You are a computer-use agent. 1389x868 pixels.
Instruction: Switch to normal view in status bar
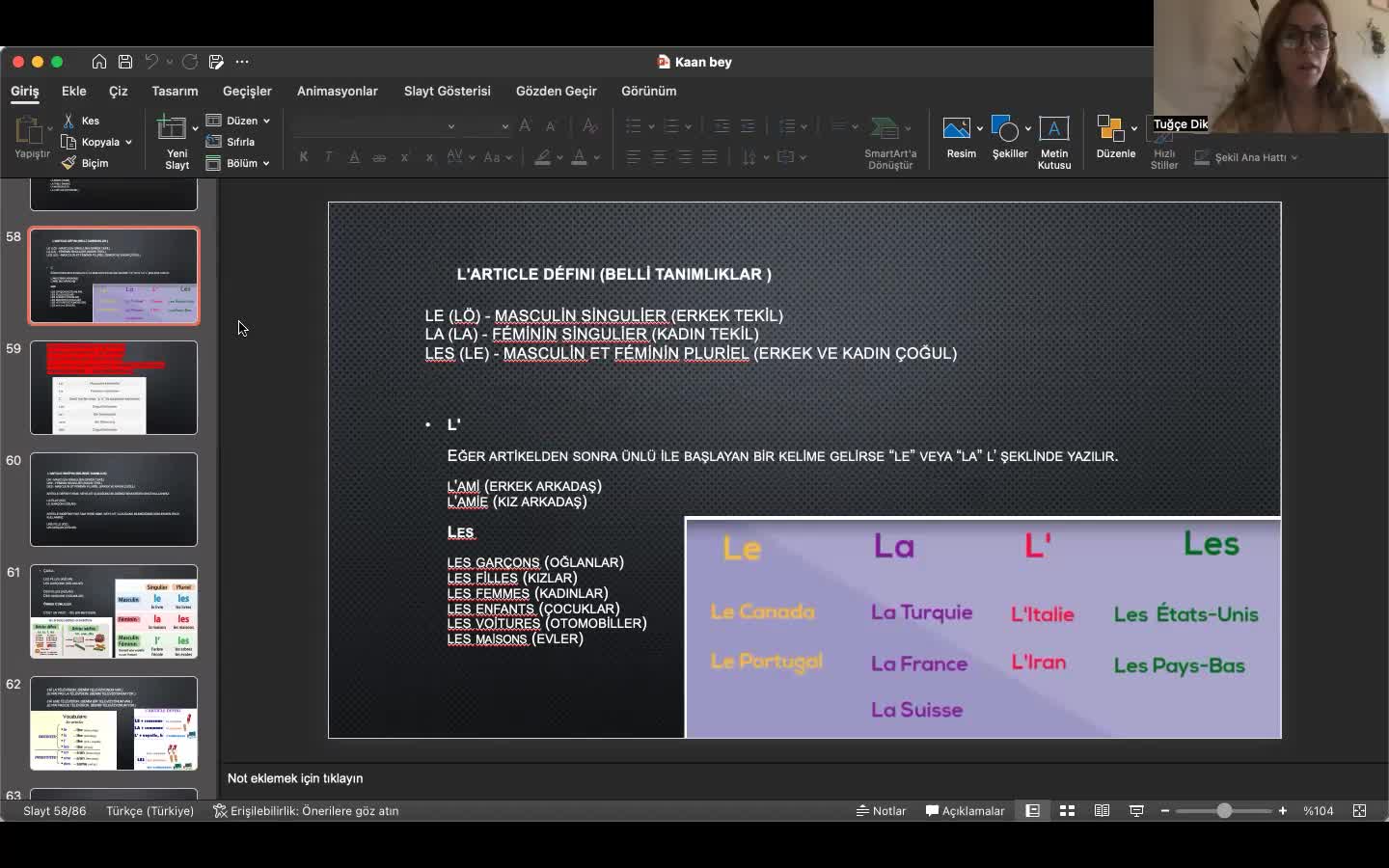pos(1032,811)
